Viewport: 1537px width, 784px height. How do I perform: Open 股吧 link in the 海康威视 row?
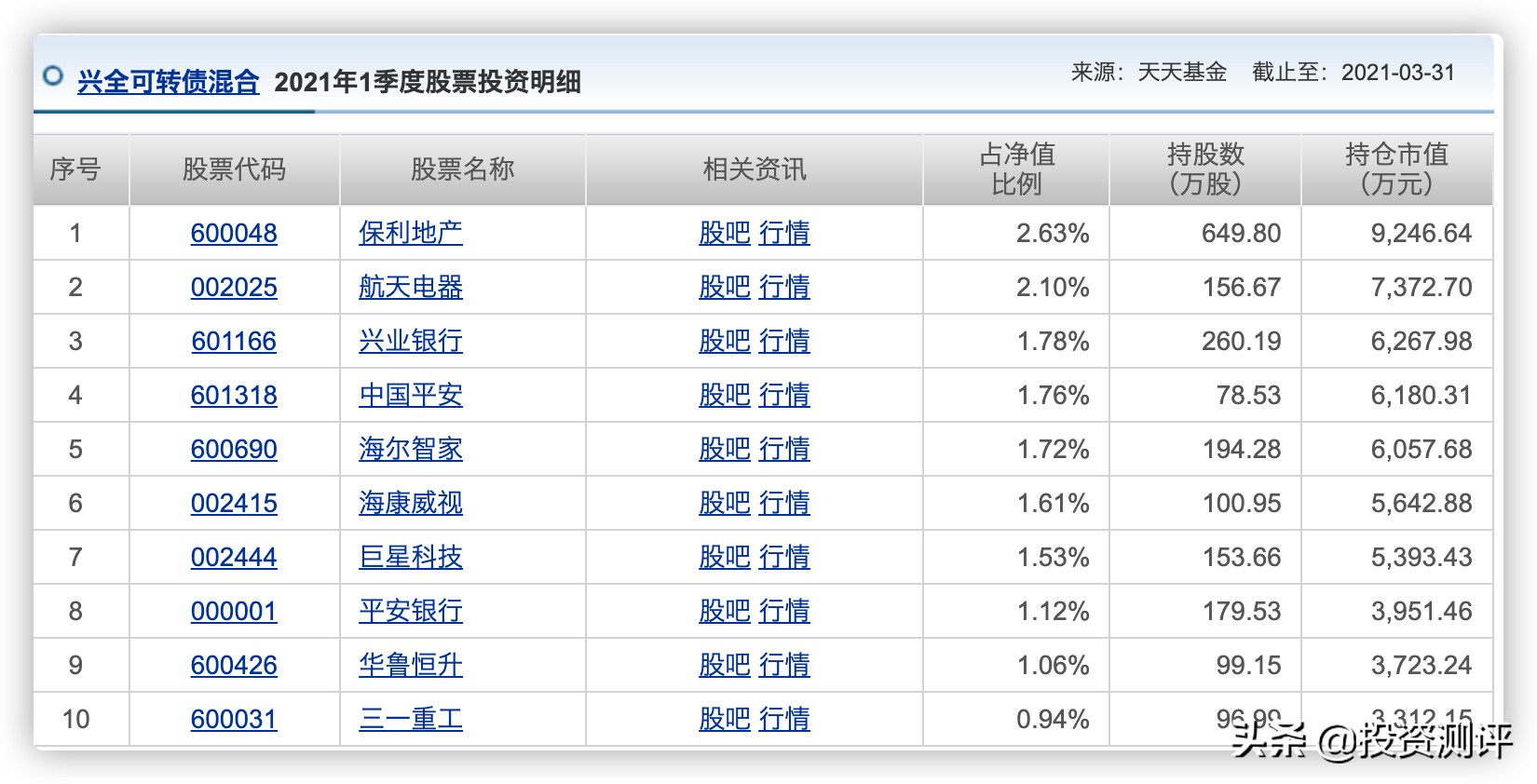click(725, 503)
